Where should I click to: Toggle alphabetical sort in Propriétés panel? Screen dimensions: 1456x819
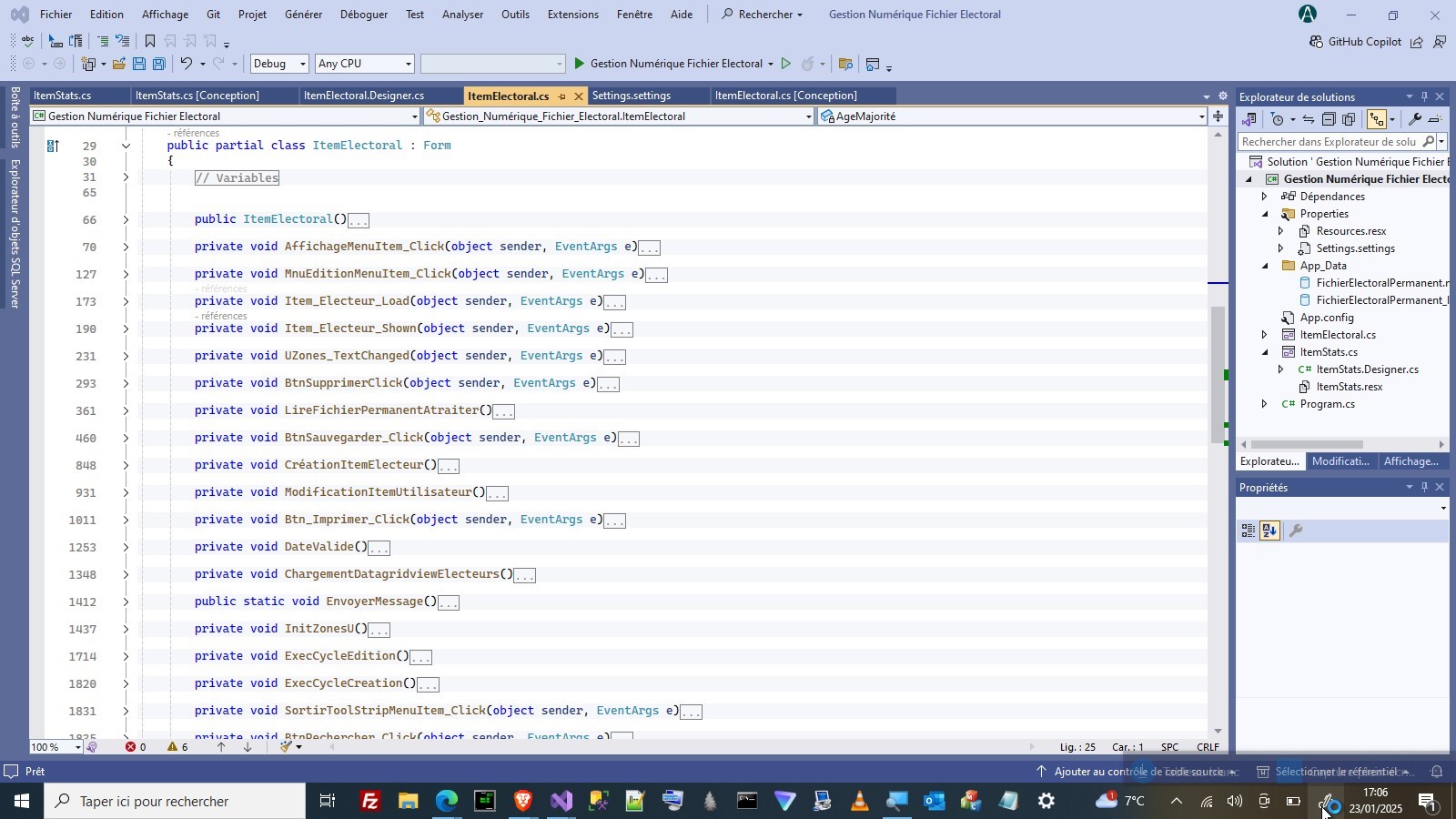(1270, 531)
